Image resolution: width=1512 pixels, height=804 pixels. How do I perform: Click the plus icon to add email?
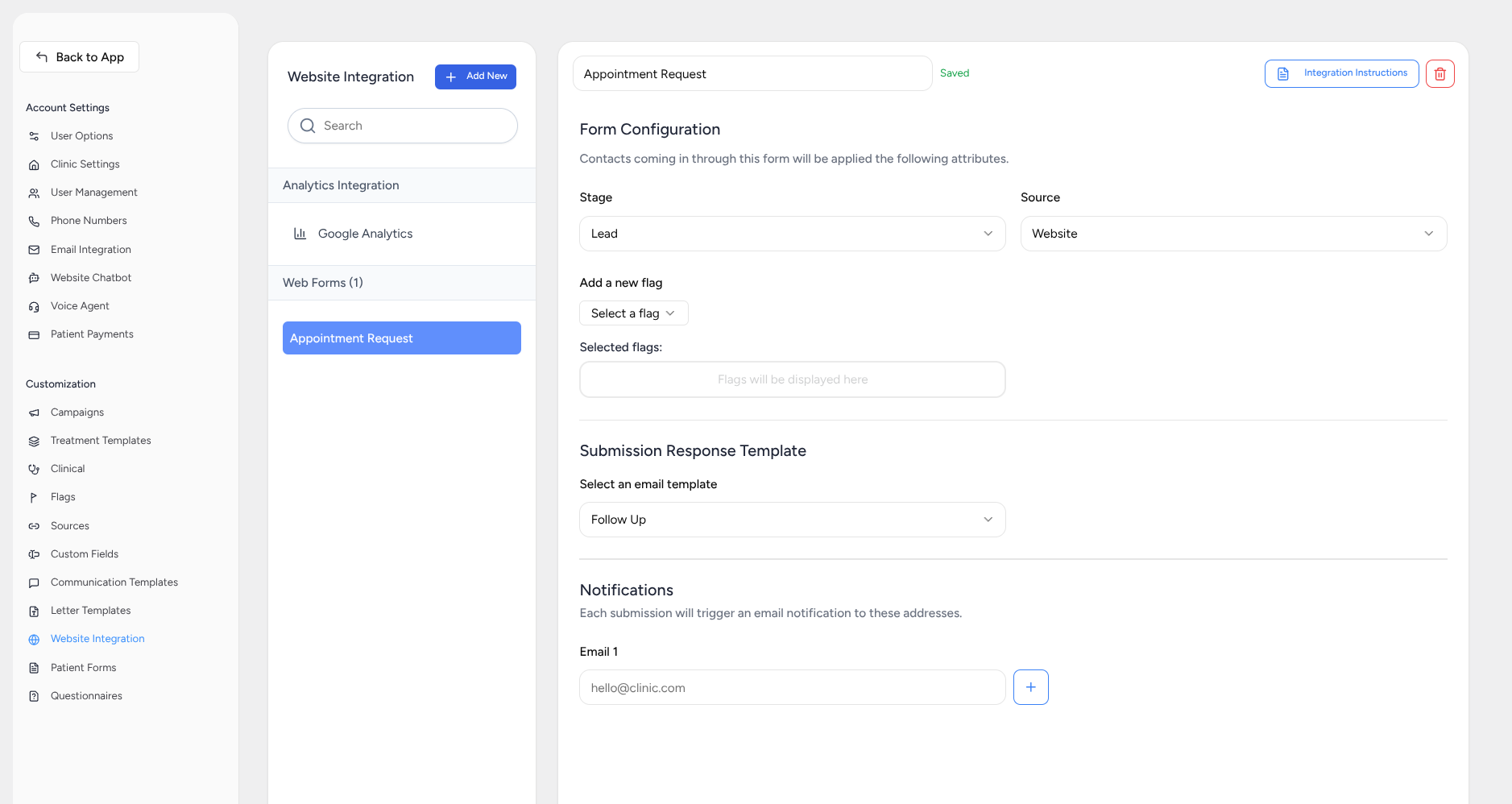click(x=1030, y=687)
